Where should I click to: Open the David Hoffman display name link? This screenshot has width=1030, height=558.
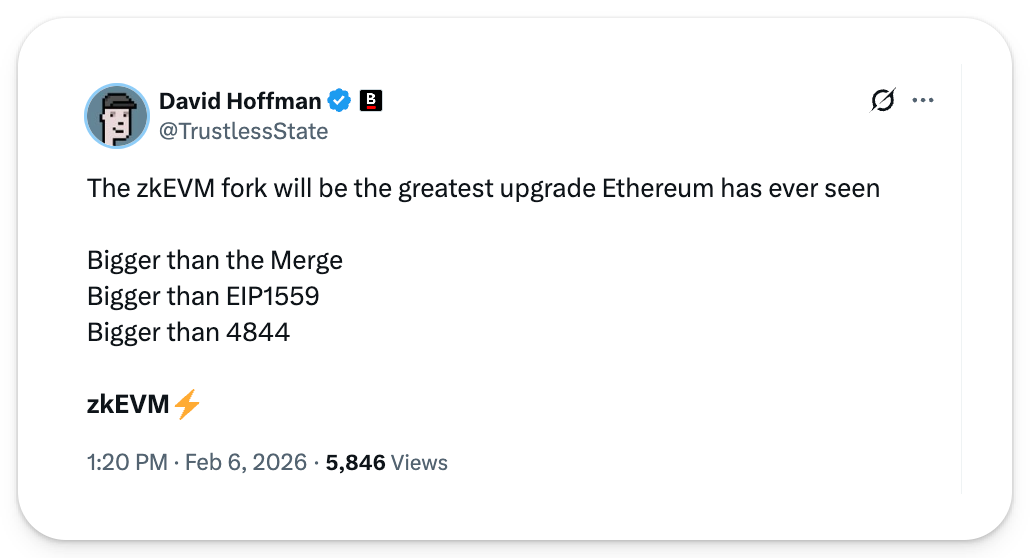point(240,101)
